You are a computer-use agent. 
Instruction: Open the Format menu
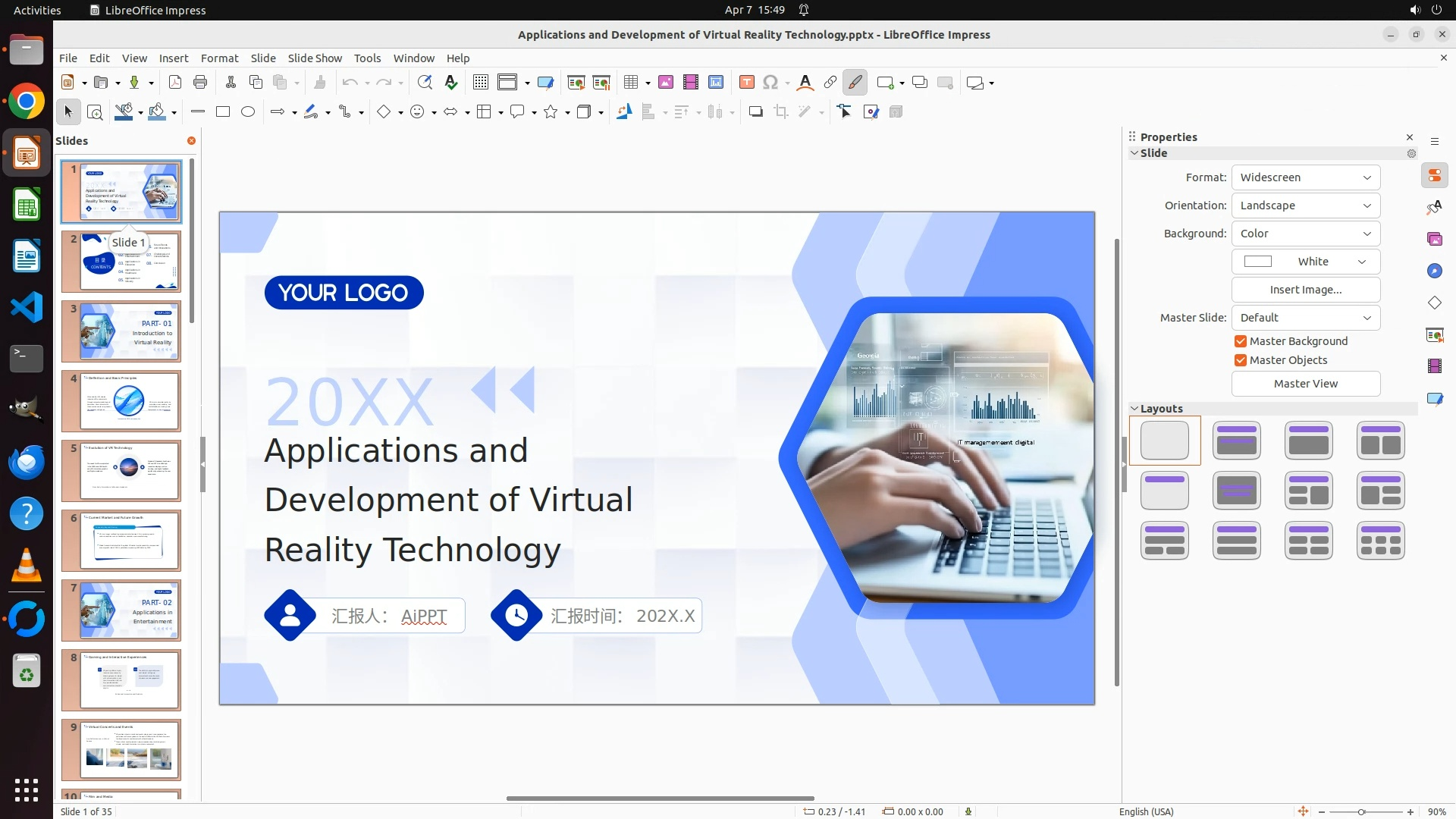click(x=219, y=58)
